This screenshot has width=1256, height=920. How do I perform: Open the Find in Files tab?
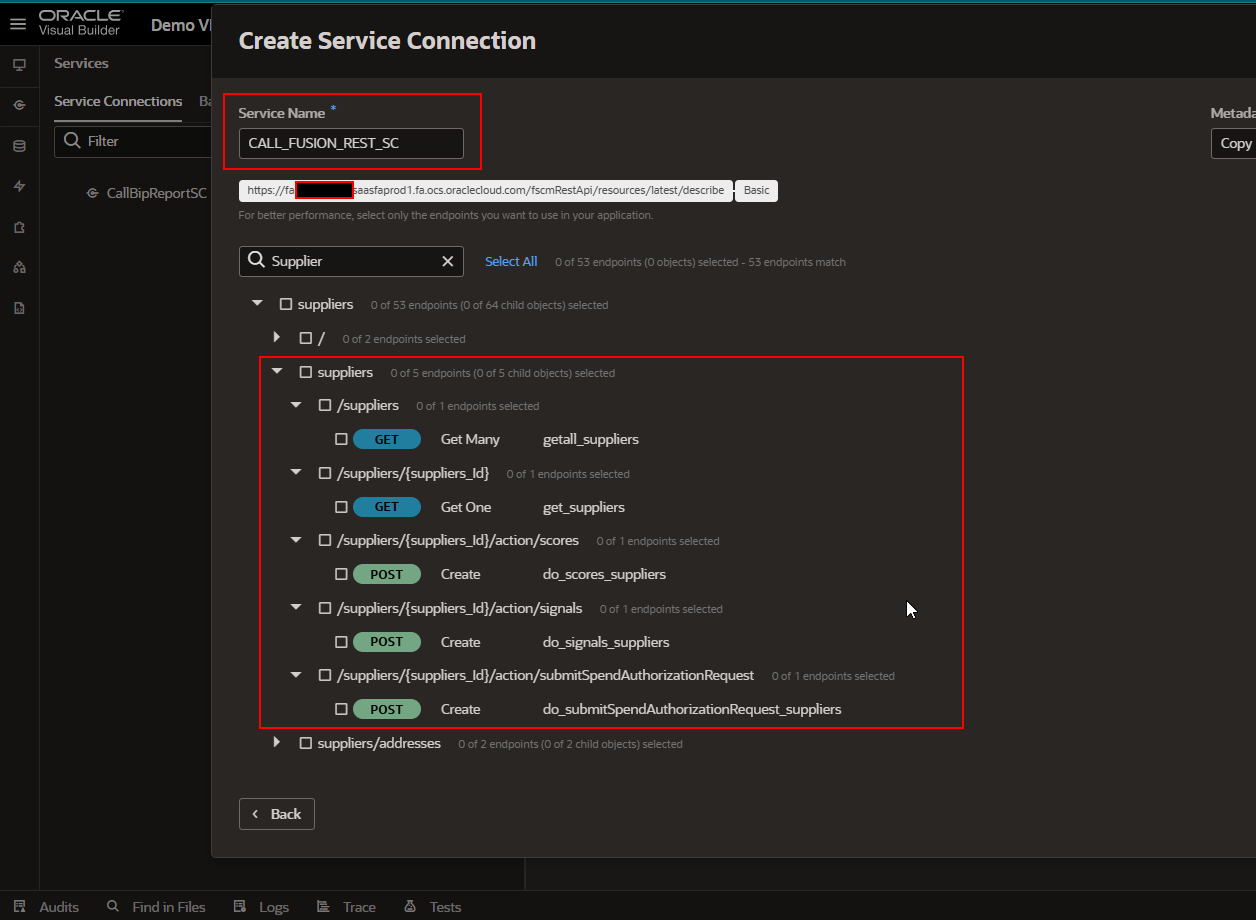coord(156,907)
